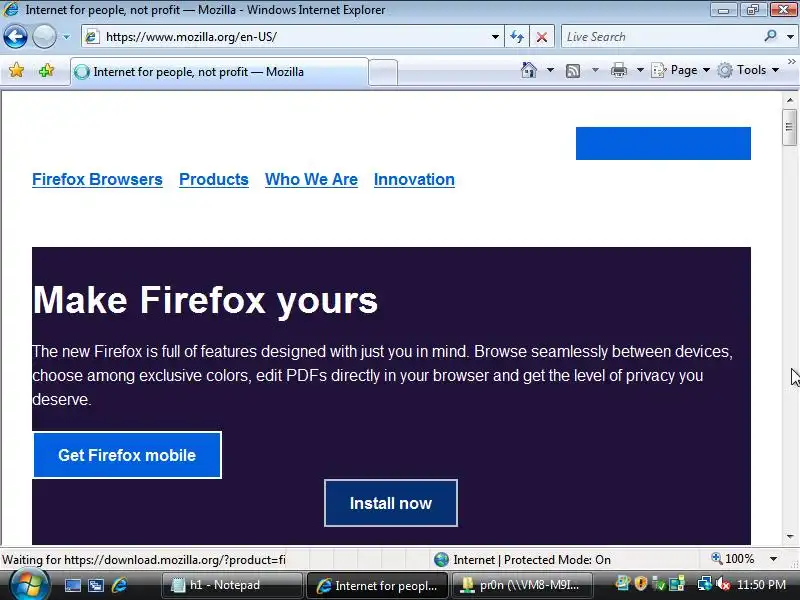Expand the Home button dropdown arrow
Image resolution: width=800 pixels, height=600 pixels.
coord(551,70)
